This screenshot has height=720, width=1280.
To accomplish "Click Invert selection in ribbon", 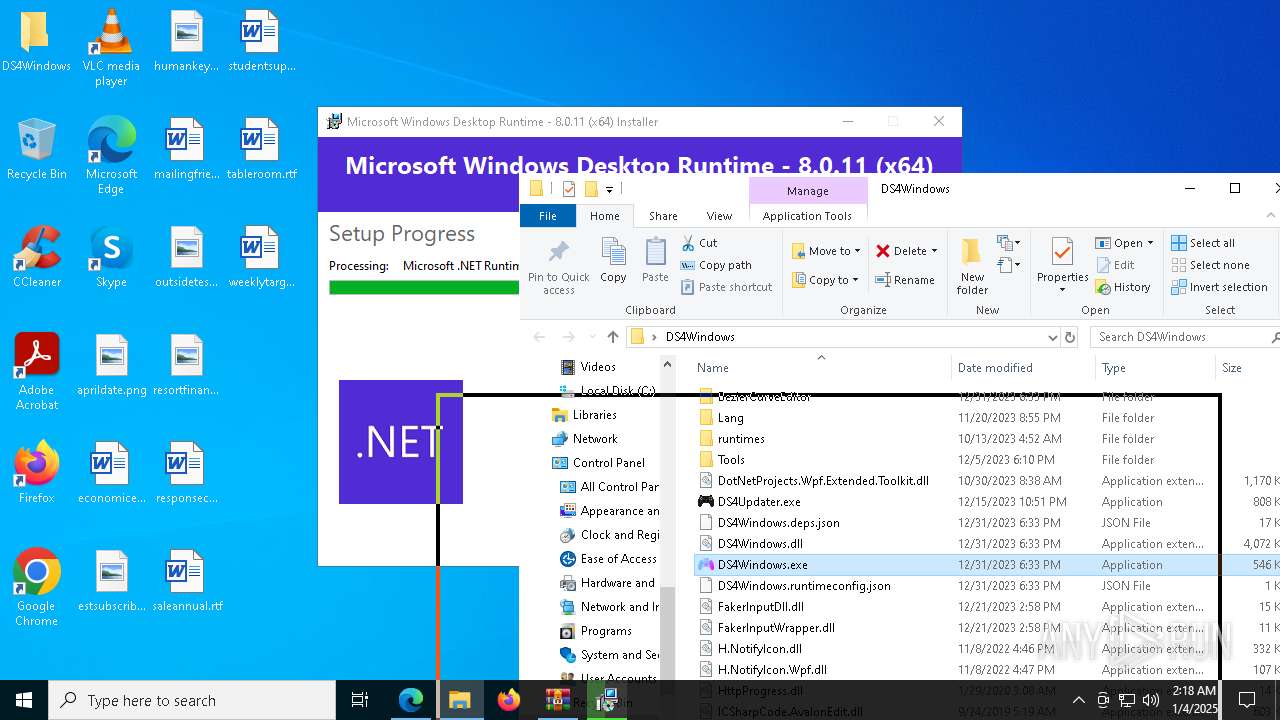I will (1219, 287).
